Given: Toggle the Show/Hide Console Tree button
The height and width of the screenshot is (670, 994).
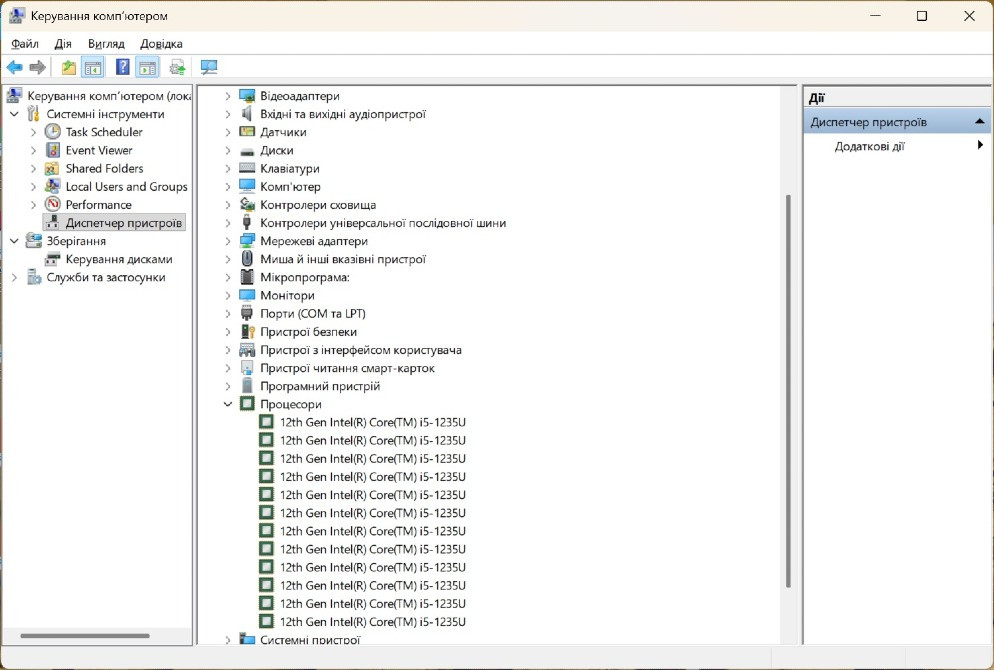Looking at the screenshot, I should tap(92, 67).
